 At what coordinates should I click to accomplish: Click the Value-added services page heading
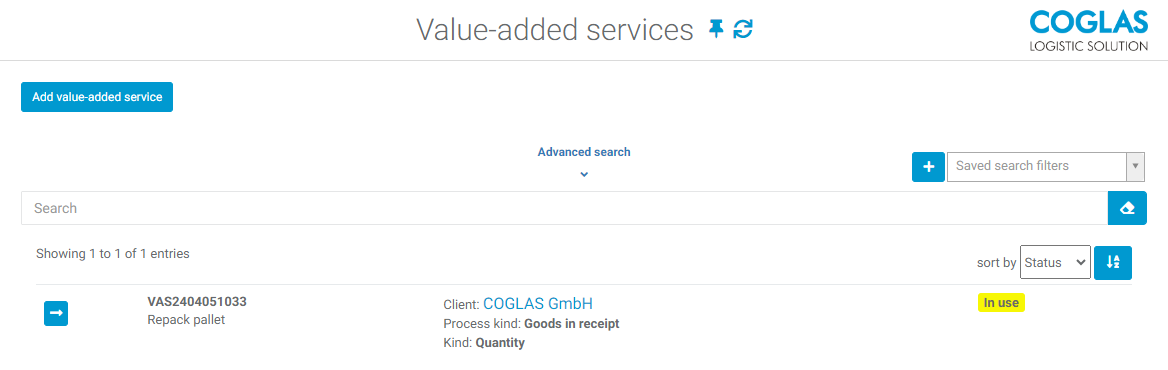point(554,30)
